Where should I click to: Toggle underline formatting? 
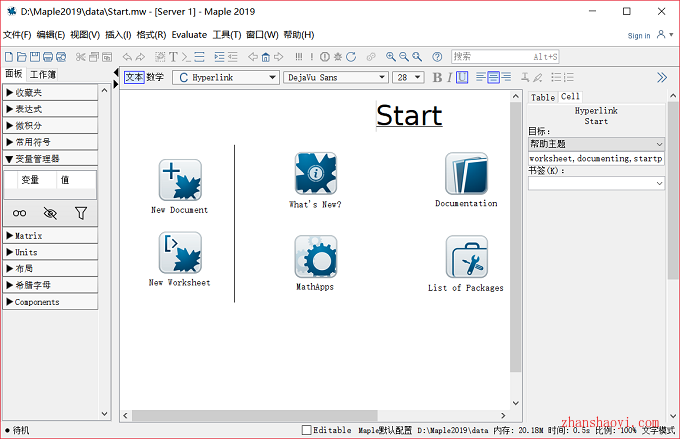[x=462, y=78]
